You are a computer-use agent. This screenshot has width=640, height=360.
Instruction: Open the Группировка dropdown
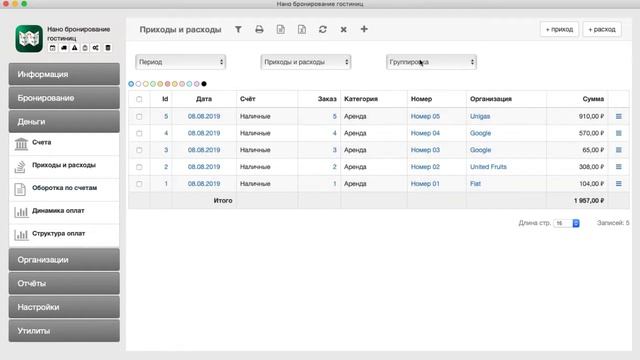point(431,62)
